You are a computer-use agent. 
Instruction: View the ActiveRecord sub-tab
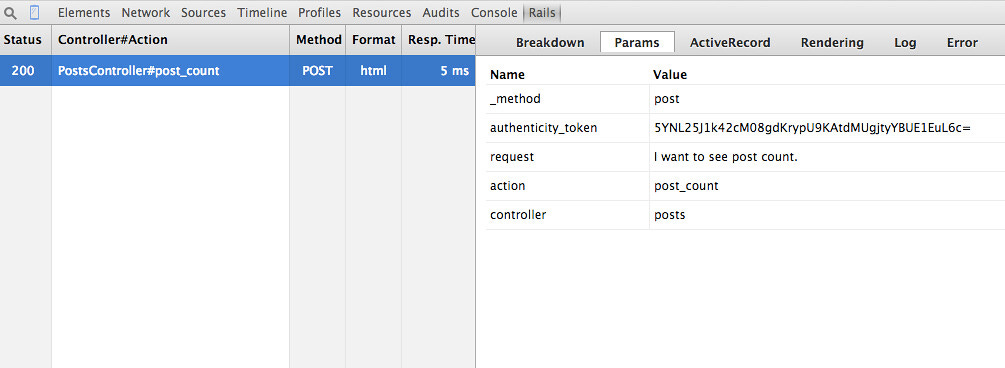pos(730,43)
